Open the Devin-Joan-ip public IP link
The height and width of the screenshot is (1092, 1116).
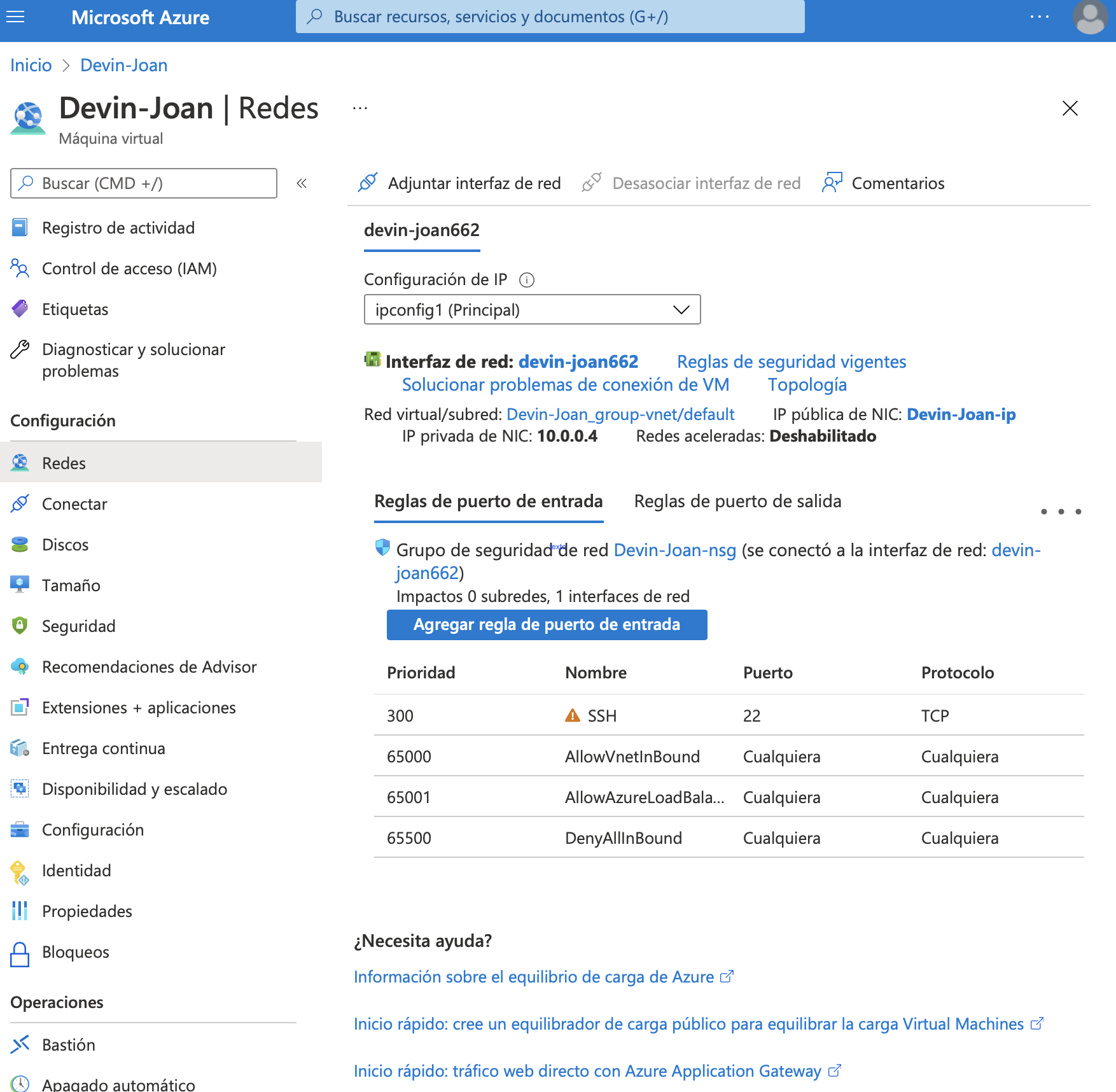pos(961,414)
